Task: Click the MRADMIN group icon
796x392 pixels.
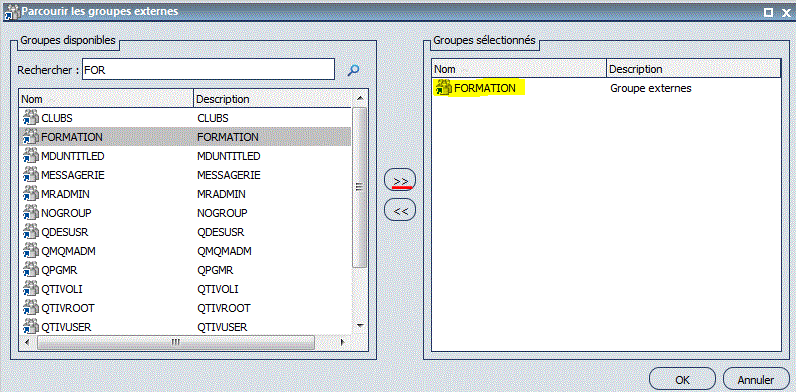Action: tap(31, 194)
